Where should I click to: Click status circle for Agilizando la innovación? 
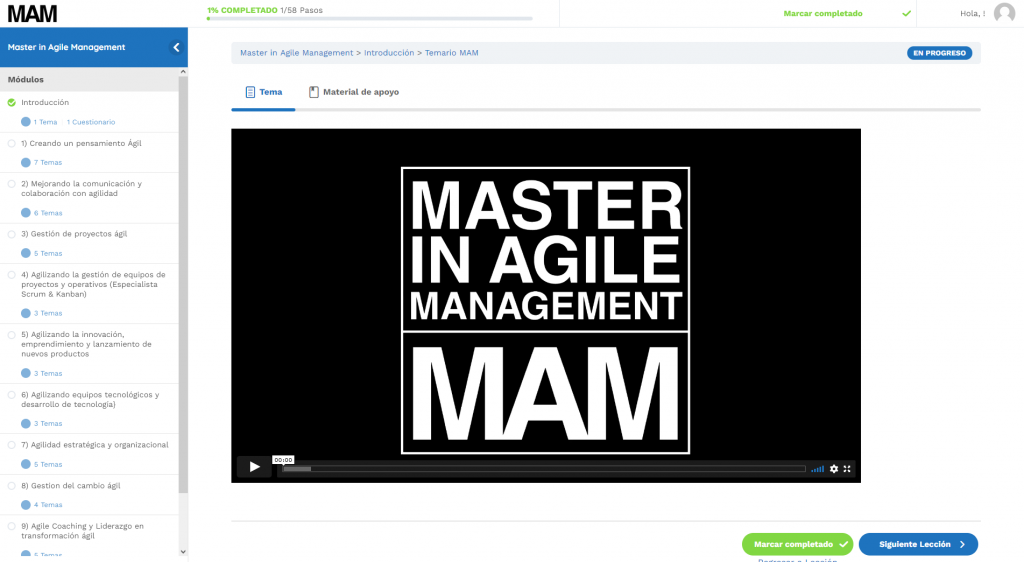[12, 335]
